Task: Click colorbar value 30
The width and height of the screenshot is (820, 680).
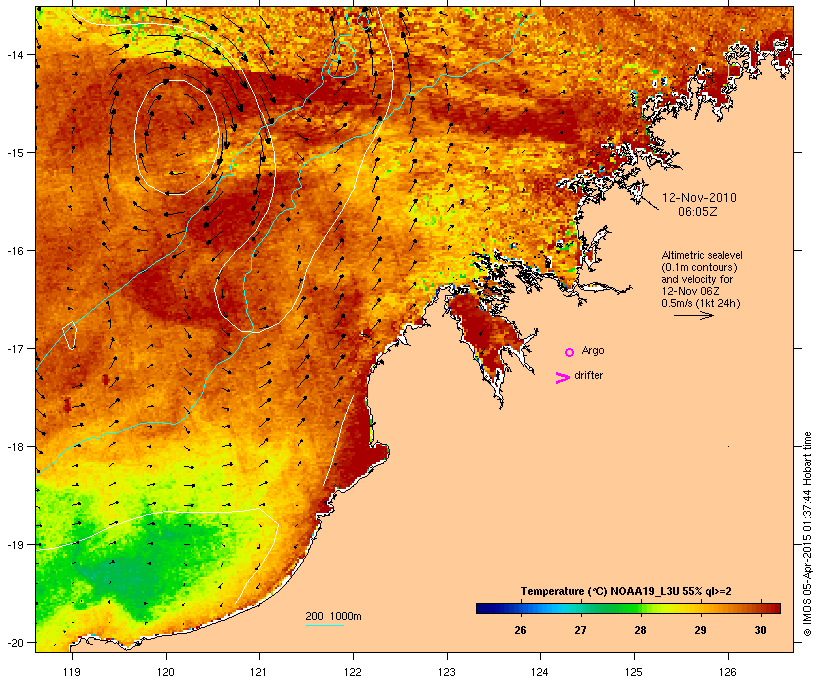Action: pyautogui.click(x=760, y=630)
